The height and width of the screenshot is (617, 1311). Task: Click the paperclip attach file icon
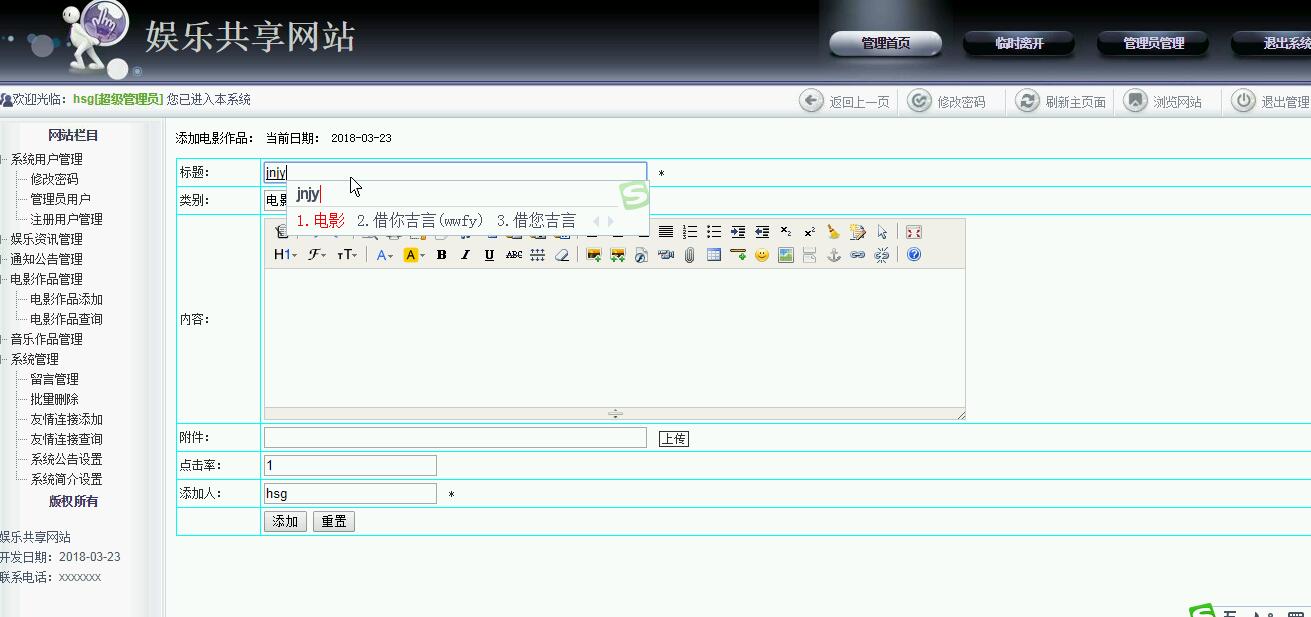pyautogui.click(x=689, y=255)
